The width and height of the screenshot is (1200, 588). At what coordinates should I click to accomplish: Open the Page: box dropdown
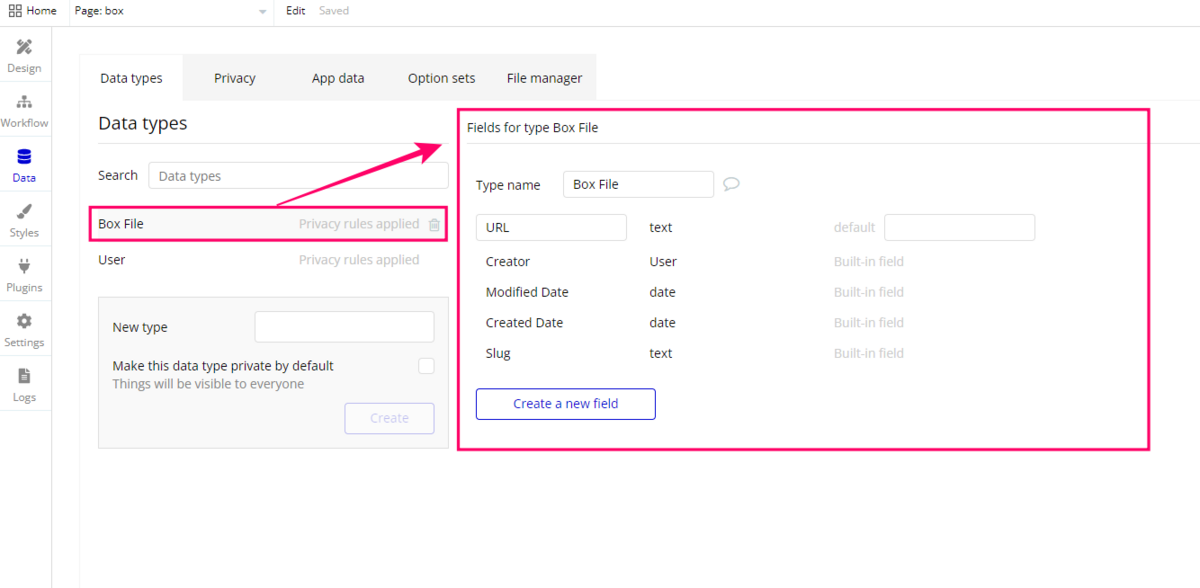[x=171, y=11]
